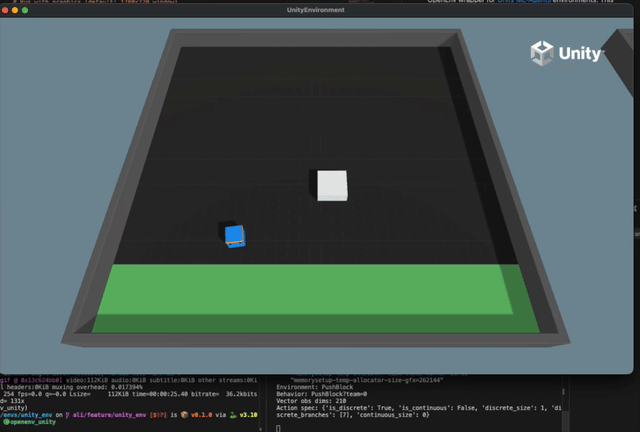The height and width of the screenshot is (432, 640).
Task: Click the 'muxing overhead: 0.017394%' text
Action: [x=97, y=387]
